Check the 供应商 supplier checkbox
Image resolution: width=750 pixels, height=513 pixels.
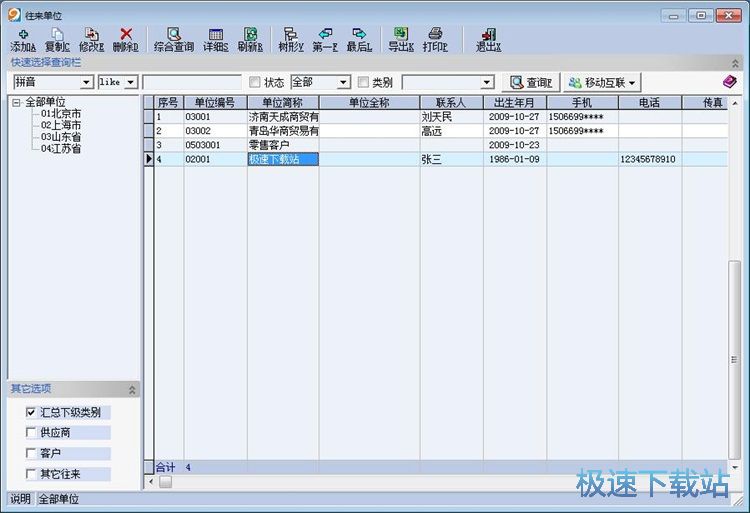pos(31,433)
